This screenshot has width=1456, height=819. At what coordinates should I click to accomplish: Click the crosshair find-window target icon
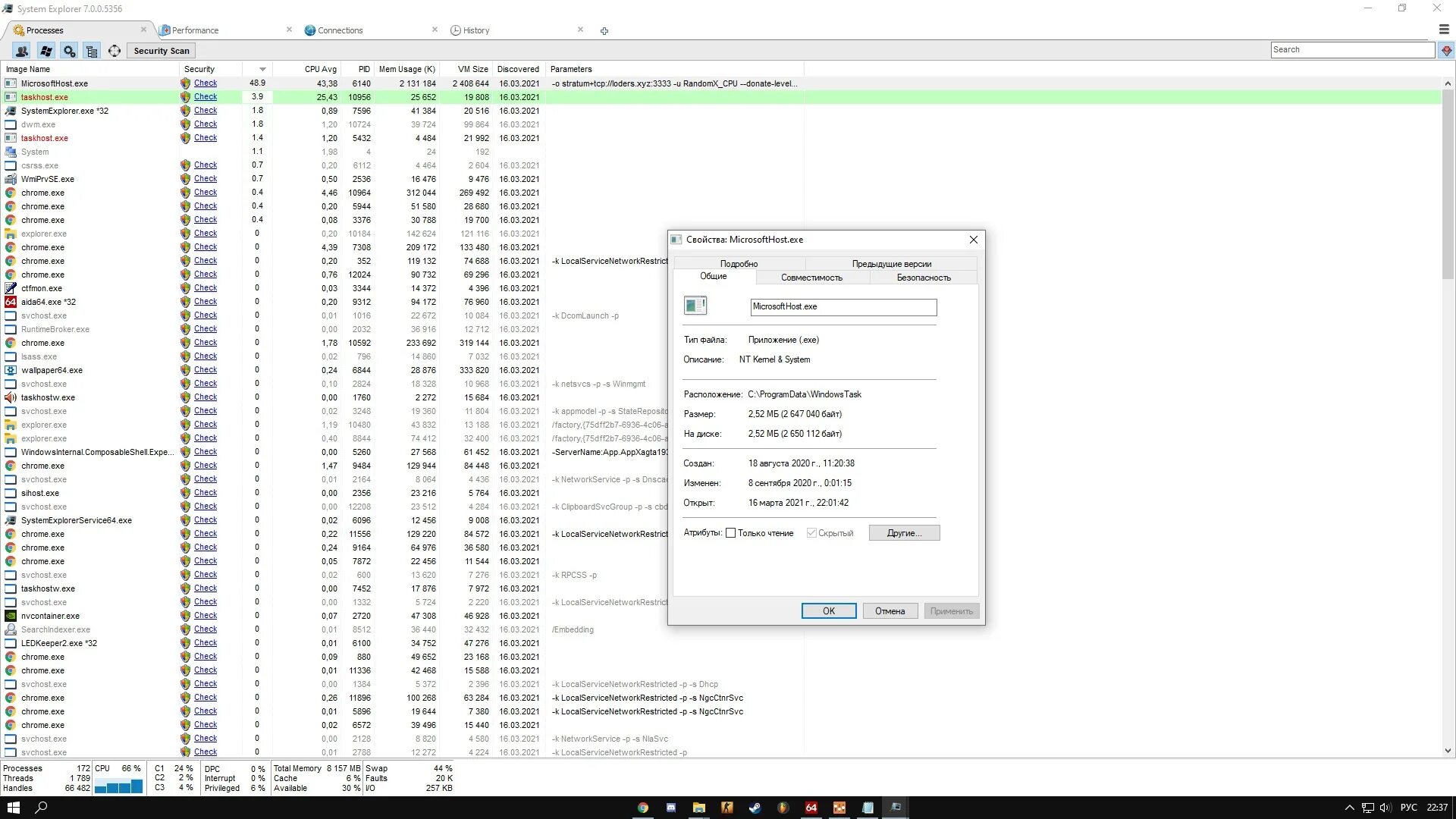[115, 51]
